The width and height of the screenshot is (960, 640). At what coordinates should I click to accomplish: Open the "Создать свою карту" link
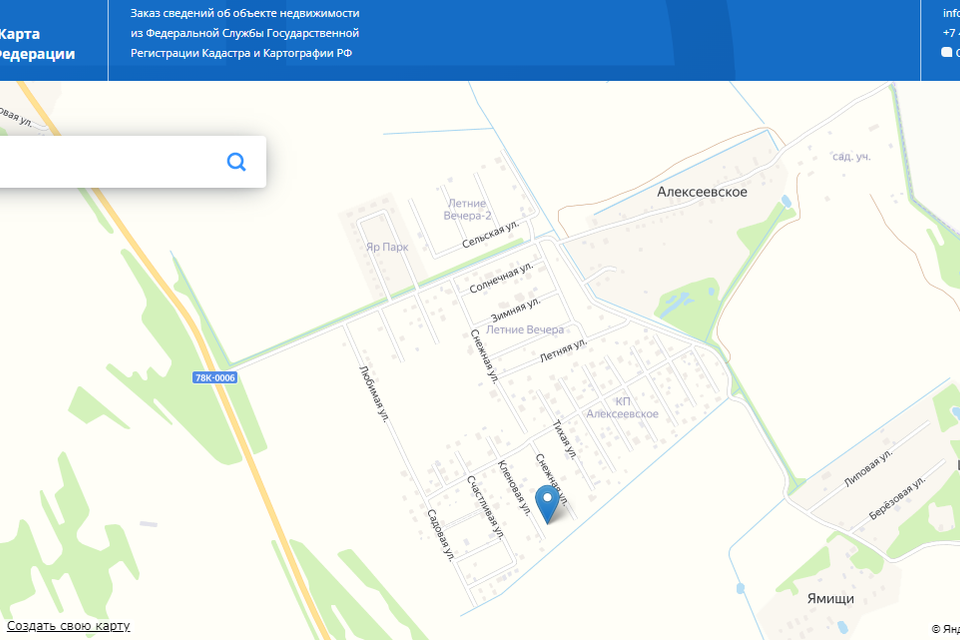(x=68, y=626)
